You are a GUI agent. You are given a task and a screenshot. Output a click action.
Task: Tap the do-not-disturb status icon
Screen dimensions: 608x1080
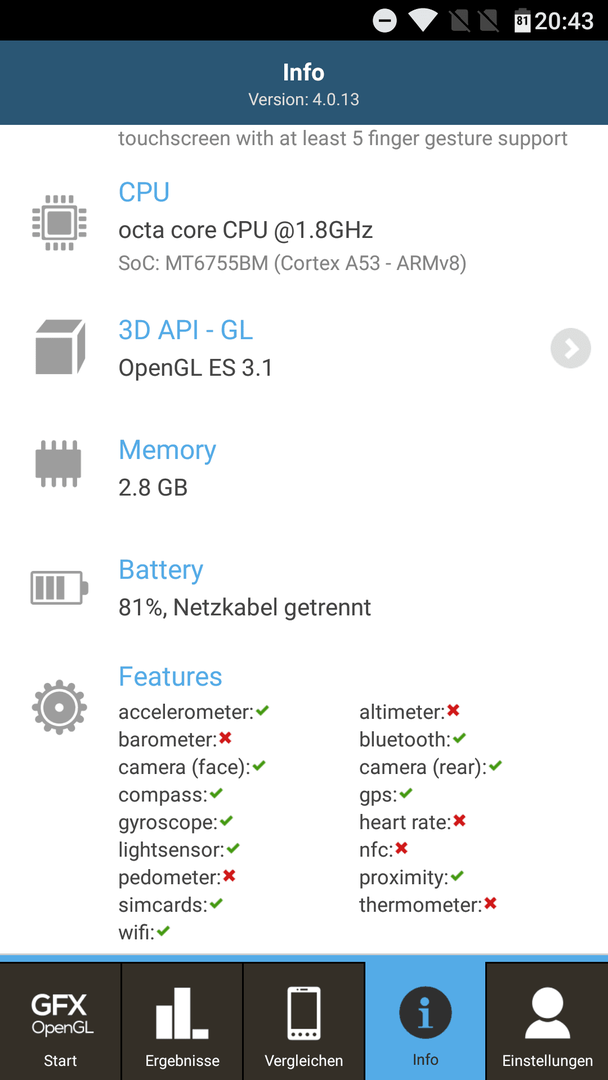pyautogui.click(x=385, y=21)
